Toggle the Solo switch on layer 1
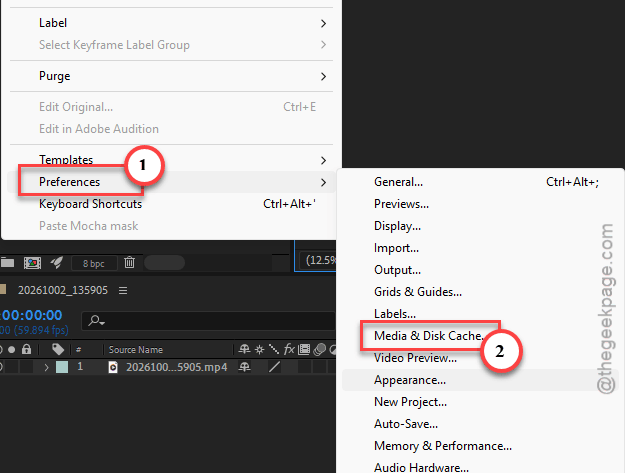 [x=12, y=367]
